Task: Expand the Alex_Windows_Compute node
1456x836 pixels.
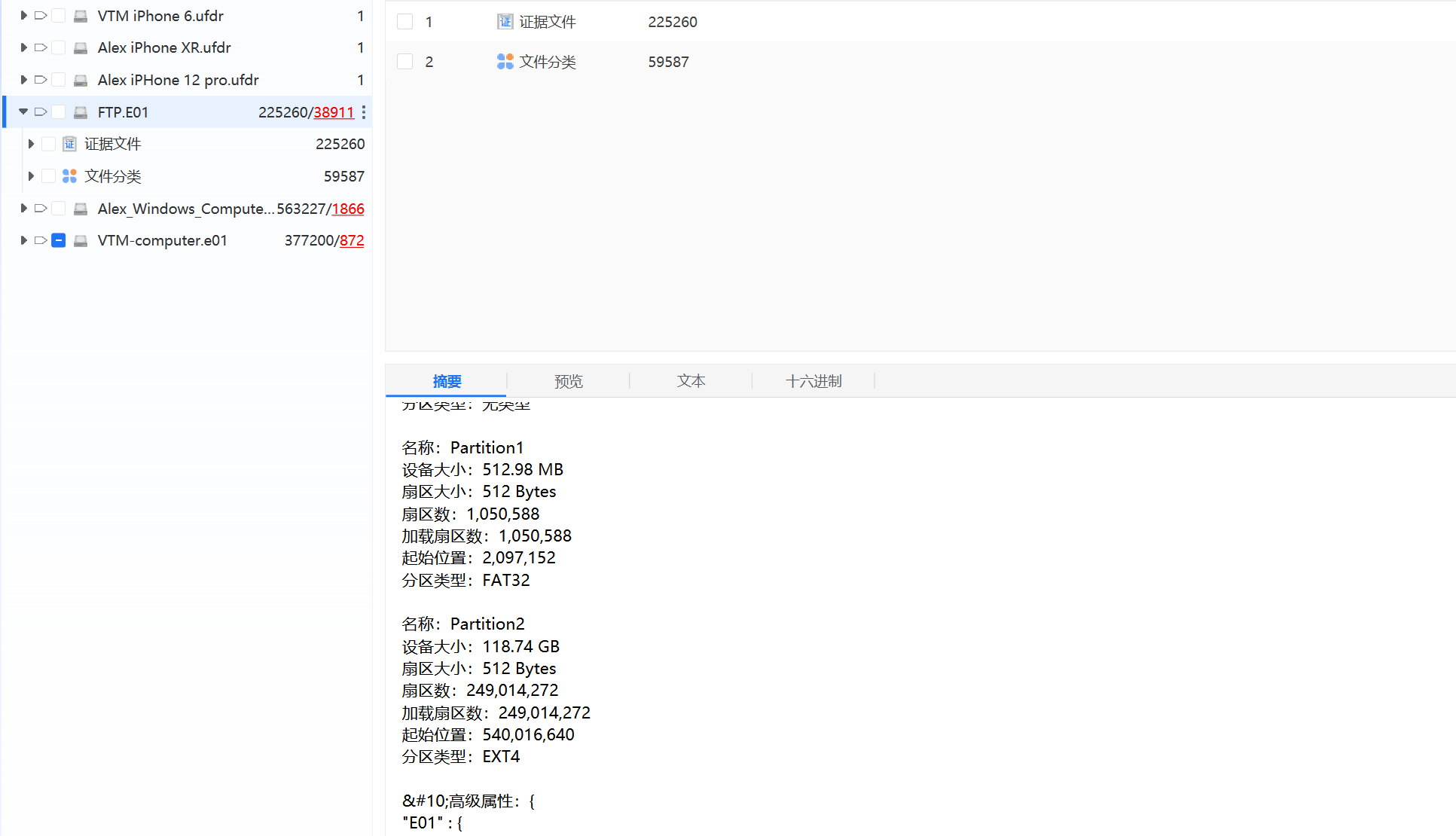Action: tap(23, 209)
